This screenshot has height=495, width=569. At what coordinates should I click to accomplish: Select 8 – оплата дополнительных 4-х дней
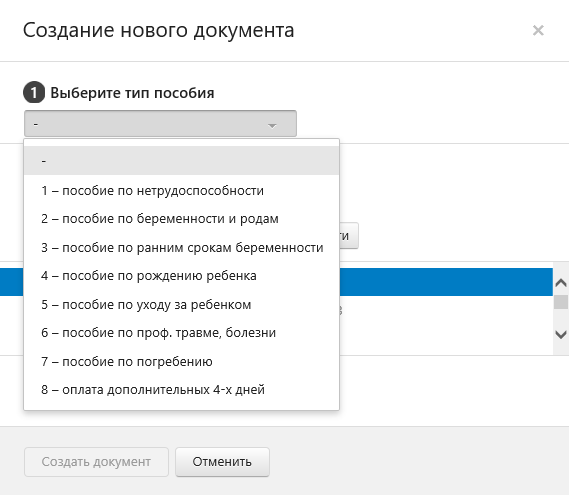click(181, 390)
